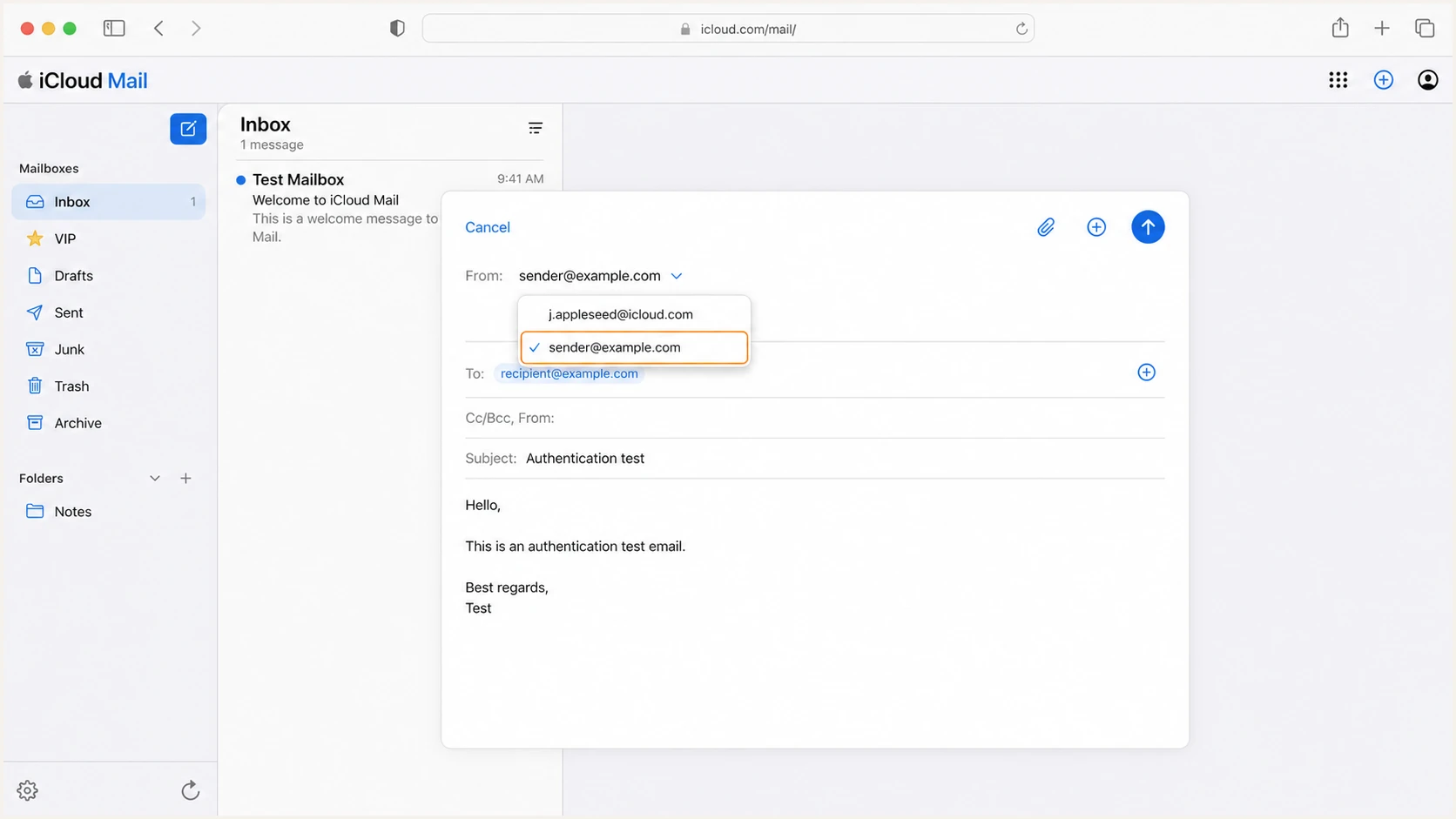Refresh mailboxes with circular arrow icon
Viewport: 1456px width, 819px height.
190,790
